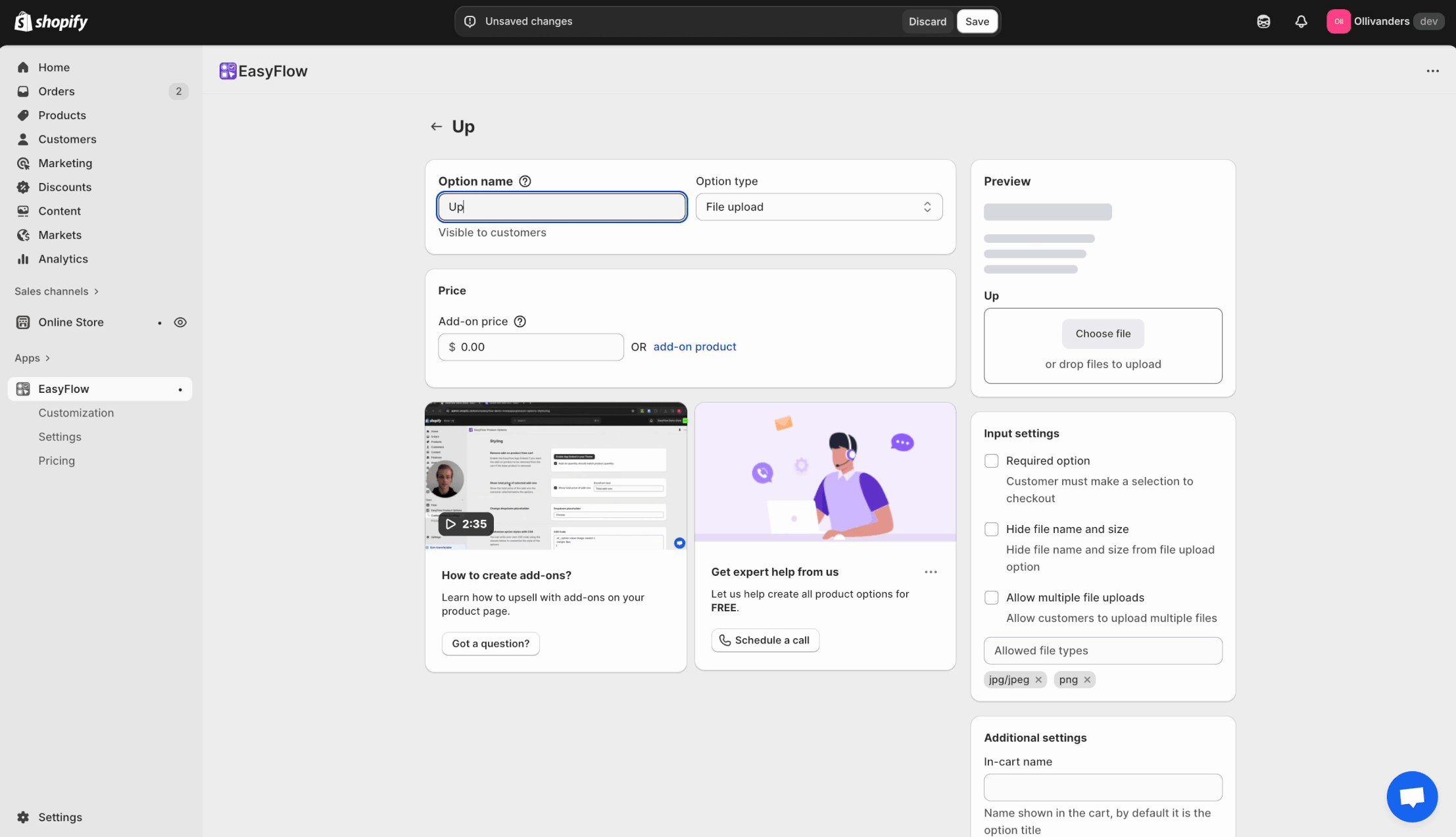Click the Option name help icon
Image resolution: width=1456 pixels, height=837 pixels.
(x=524, y=181)
